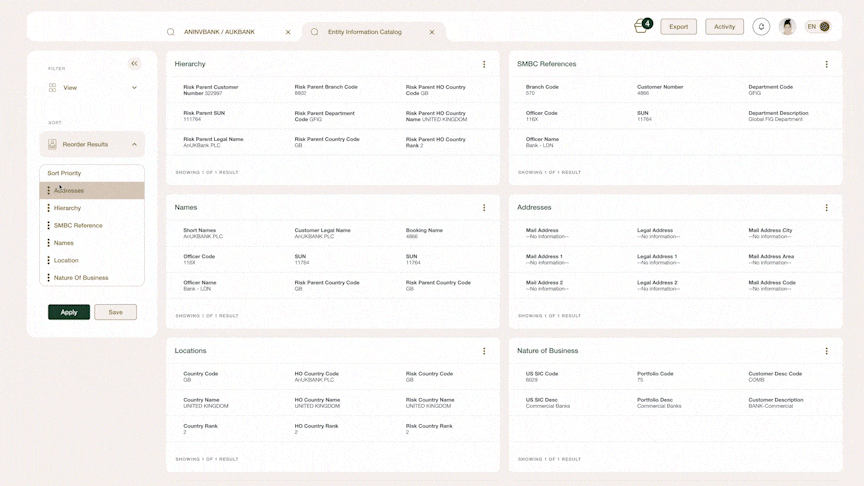
Task: Grab the drag handle beside Hierarchy item
Action: tap(48, 208)
